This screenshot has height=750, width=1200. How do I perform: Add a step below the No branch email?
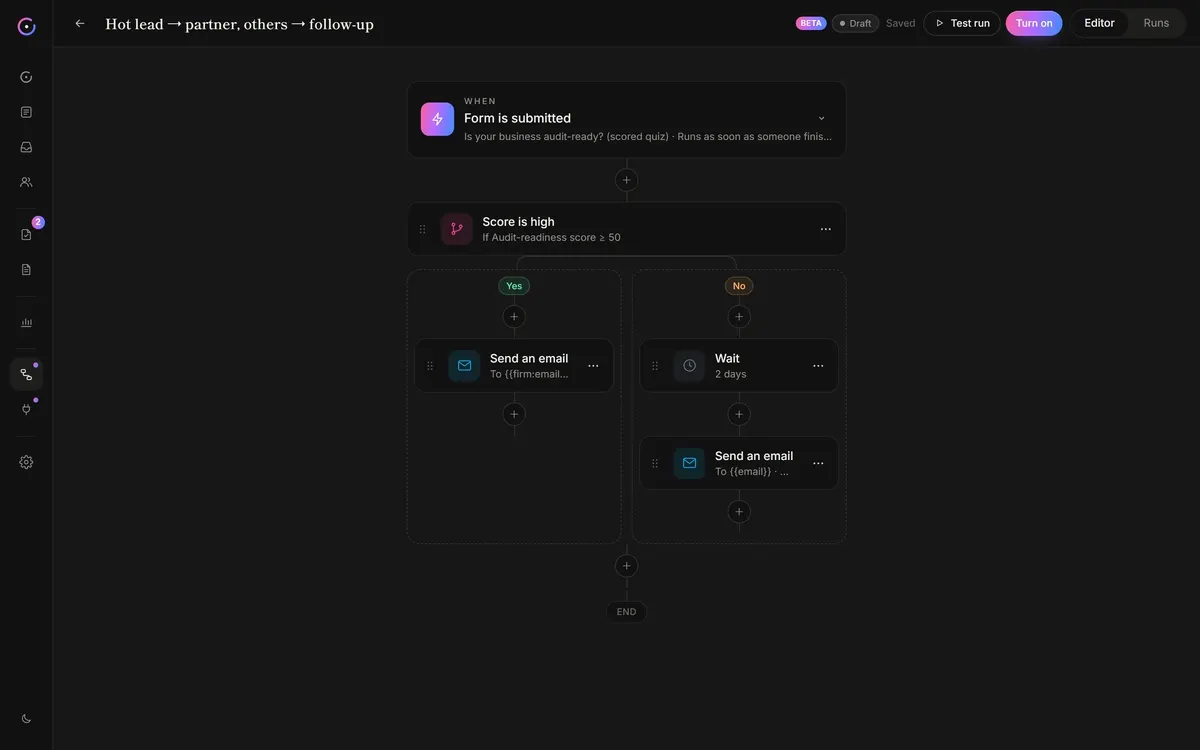[739, 512]
